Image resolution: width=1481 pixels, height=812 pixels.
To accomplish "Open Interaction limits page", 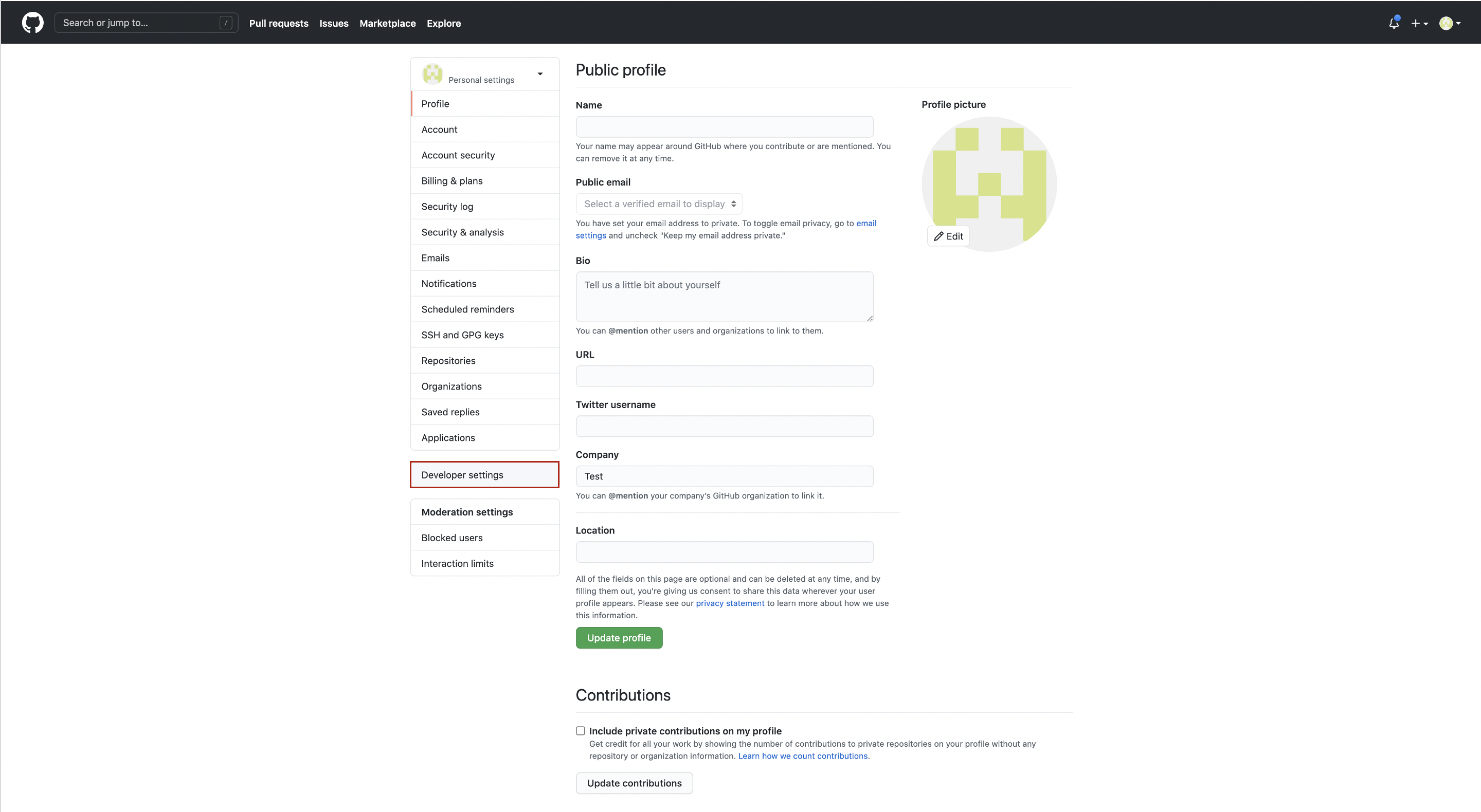I will (x=484, y=563).
